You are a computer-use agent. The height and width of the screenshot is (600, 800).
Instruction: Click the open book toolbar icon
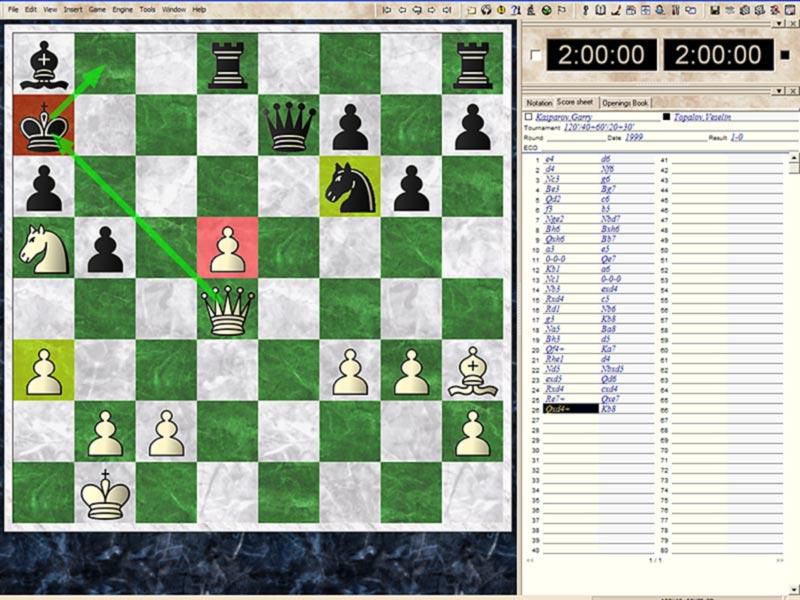point(600,9)
